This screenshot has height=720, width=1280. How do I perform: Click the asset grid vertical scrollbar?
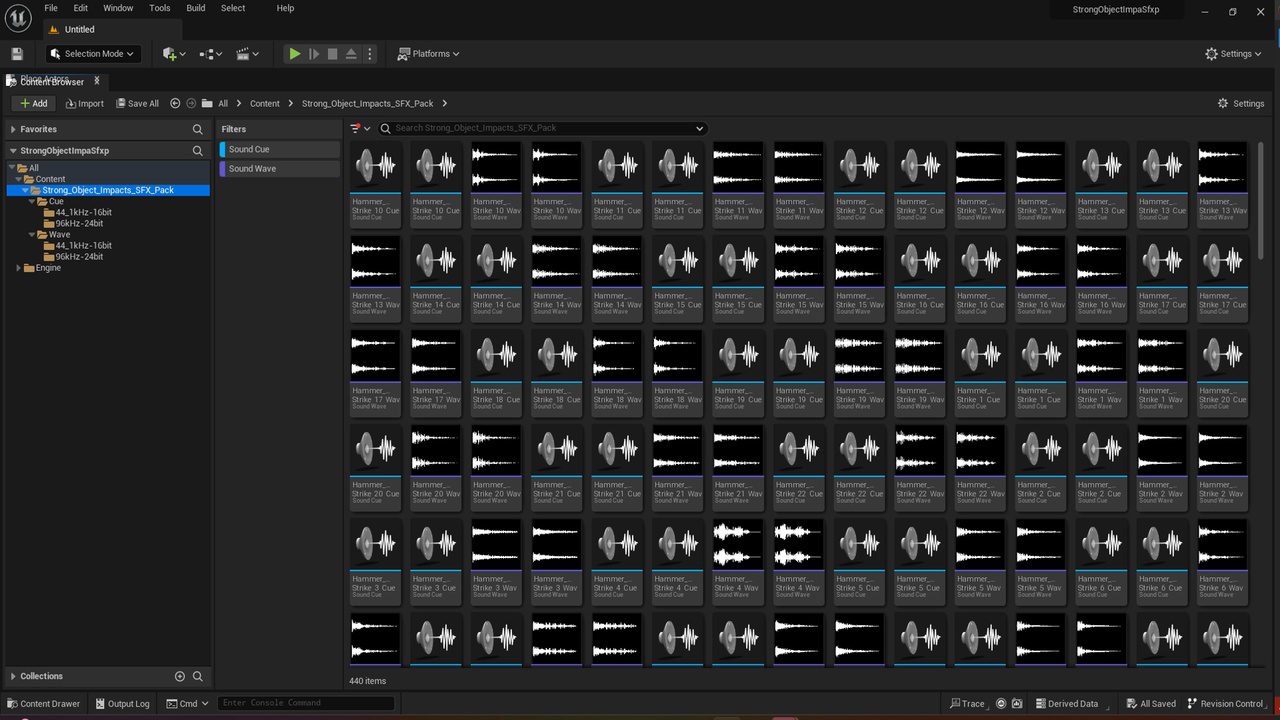click(x=1260, y=200)
